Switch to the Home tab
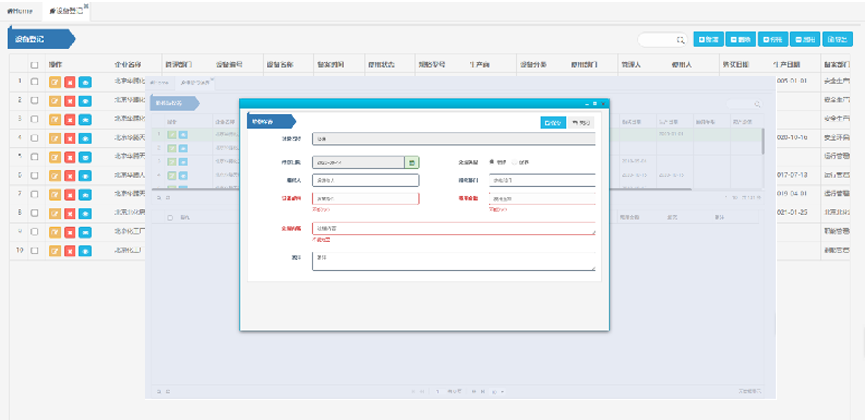The height and width of the screenshot is (420, 866). pos(19,10)
